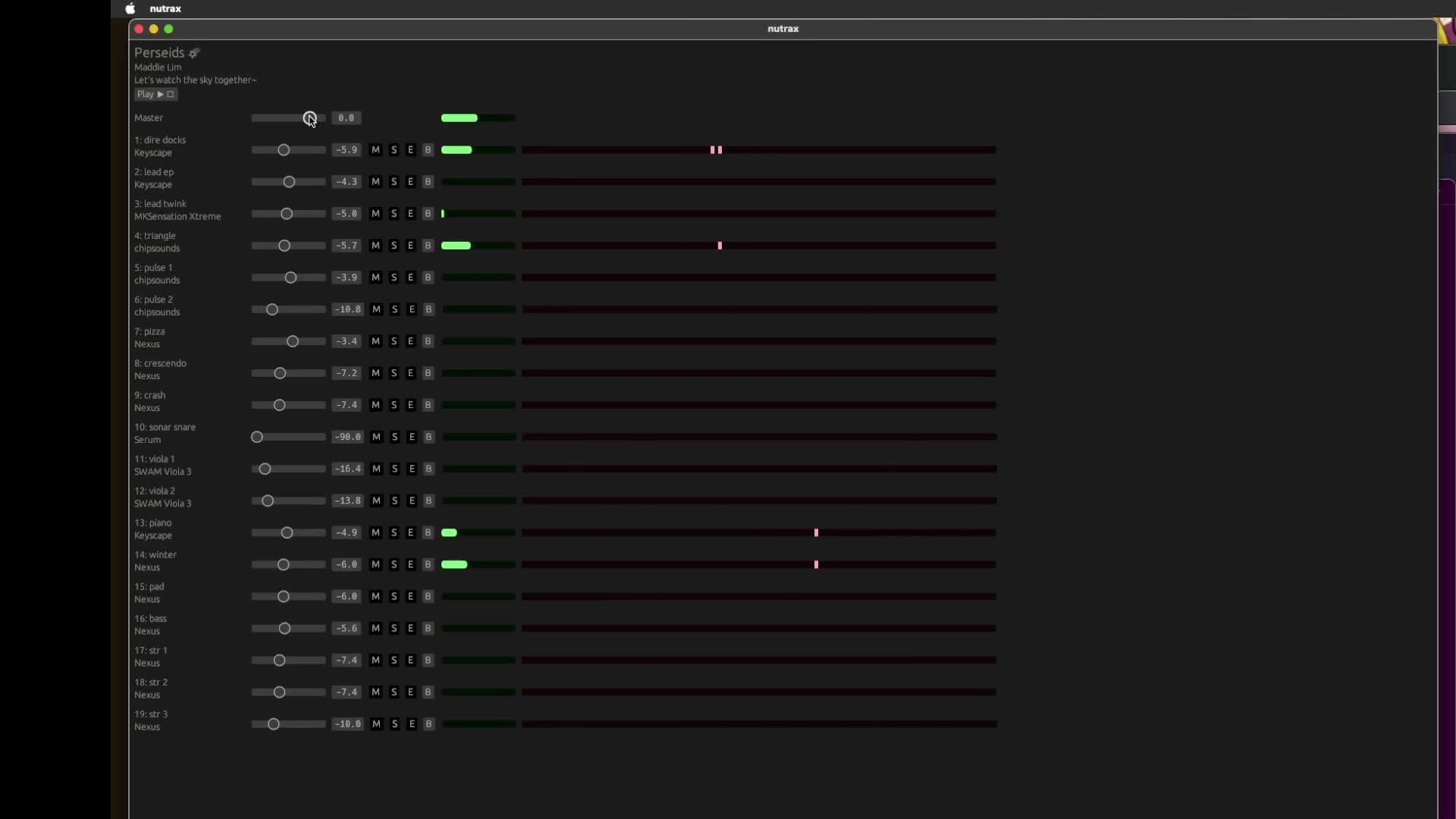The height and width of the screenshot is (819, 1456).
Task: Click the B icon on the bass track
Action: point(428,628)
